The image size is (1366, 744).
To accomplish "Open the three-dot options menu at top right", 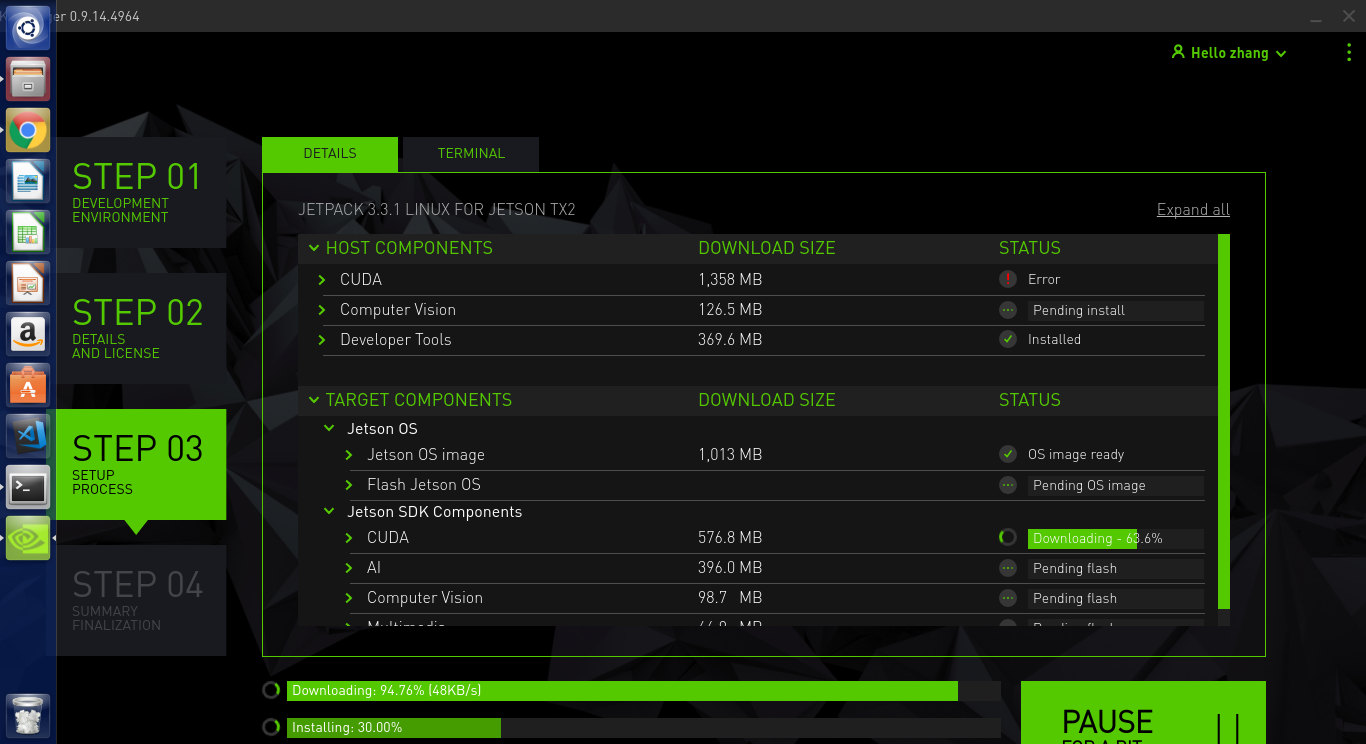I will pos(1349,53).
